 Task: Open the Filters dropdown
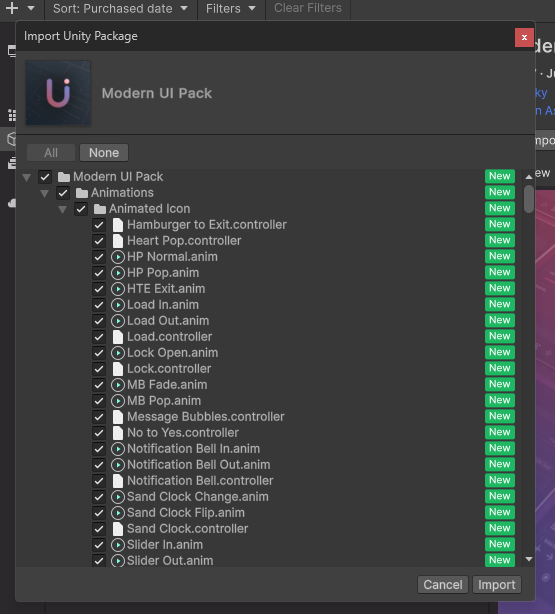pyautogui.click(x=231, y=8)
